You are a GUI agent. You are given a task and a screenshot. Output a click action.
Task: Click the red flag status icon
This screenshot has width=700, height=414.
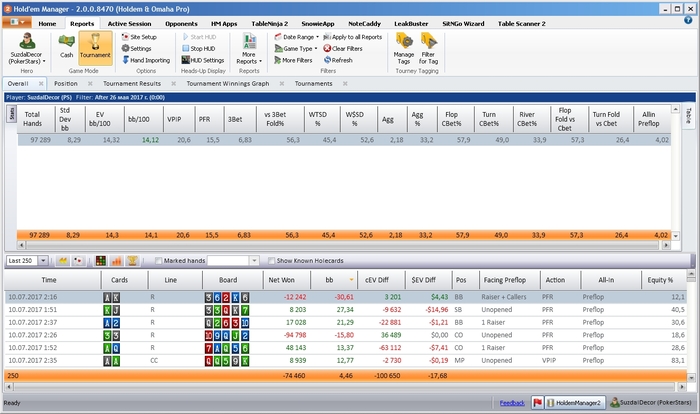click(x=538, y=403)
